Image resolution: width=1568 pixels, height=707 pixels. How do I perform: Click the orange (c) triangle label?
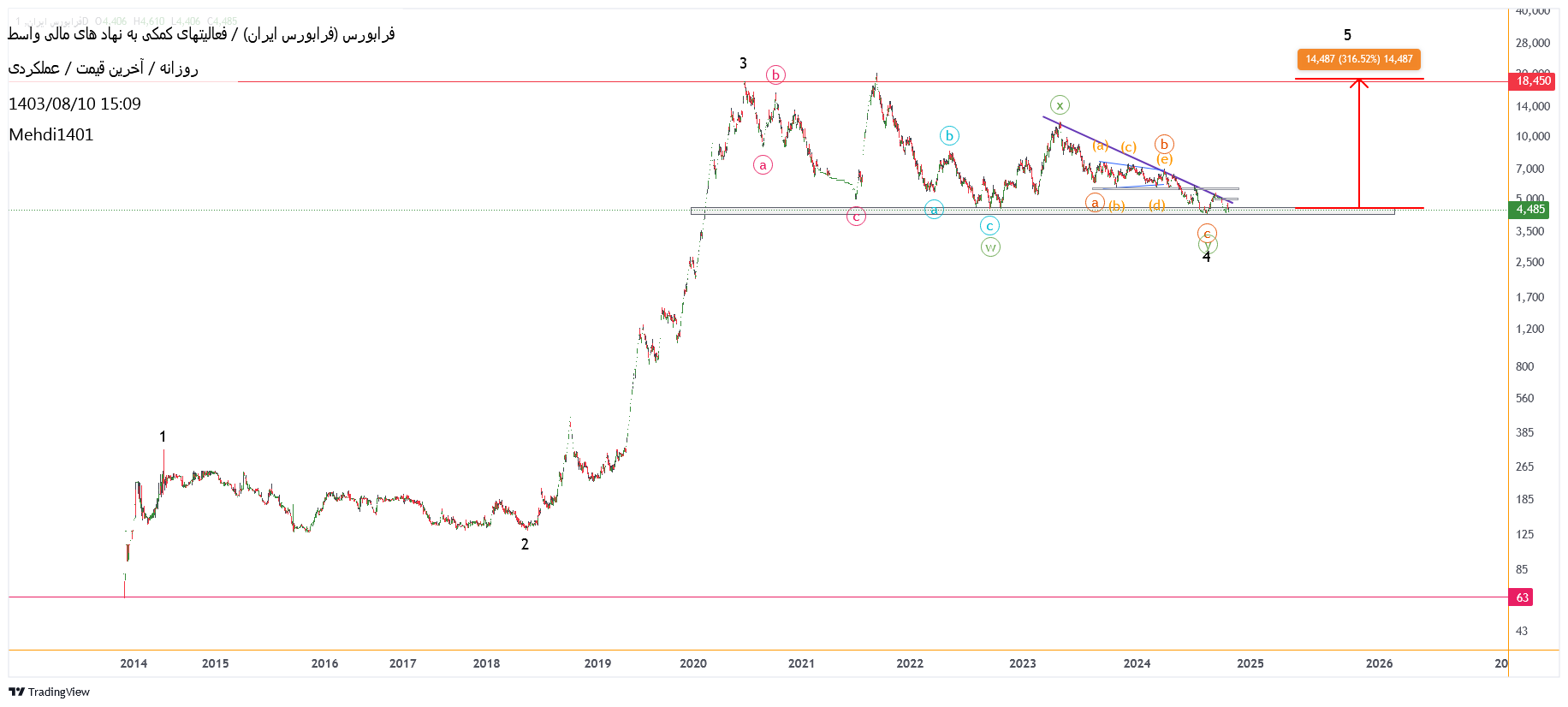pyautogui.click(x=1129, y=147)
